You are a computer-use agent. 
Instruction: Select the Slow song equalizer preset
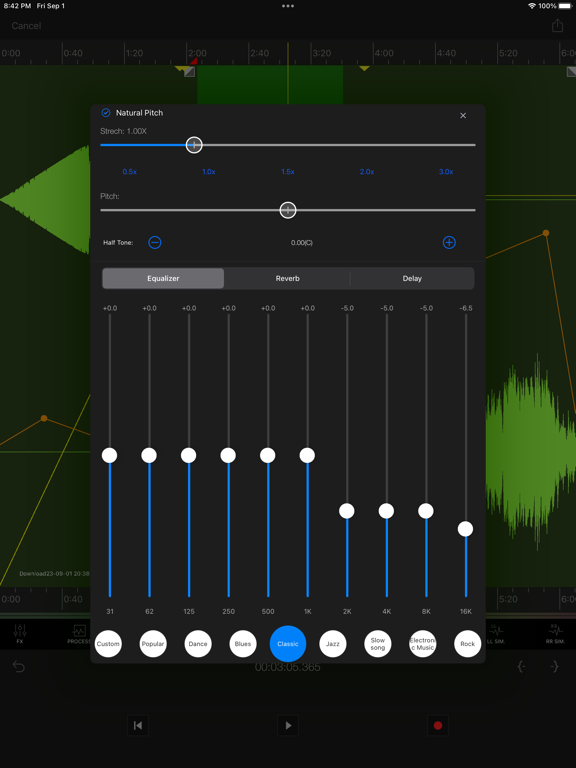click(x=378, y=644)
